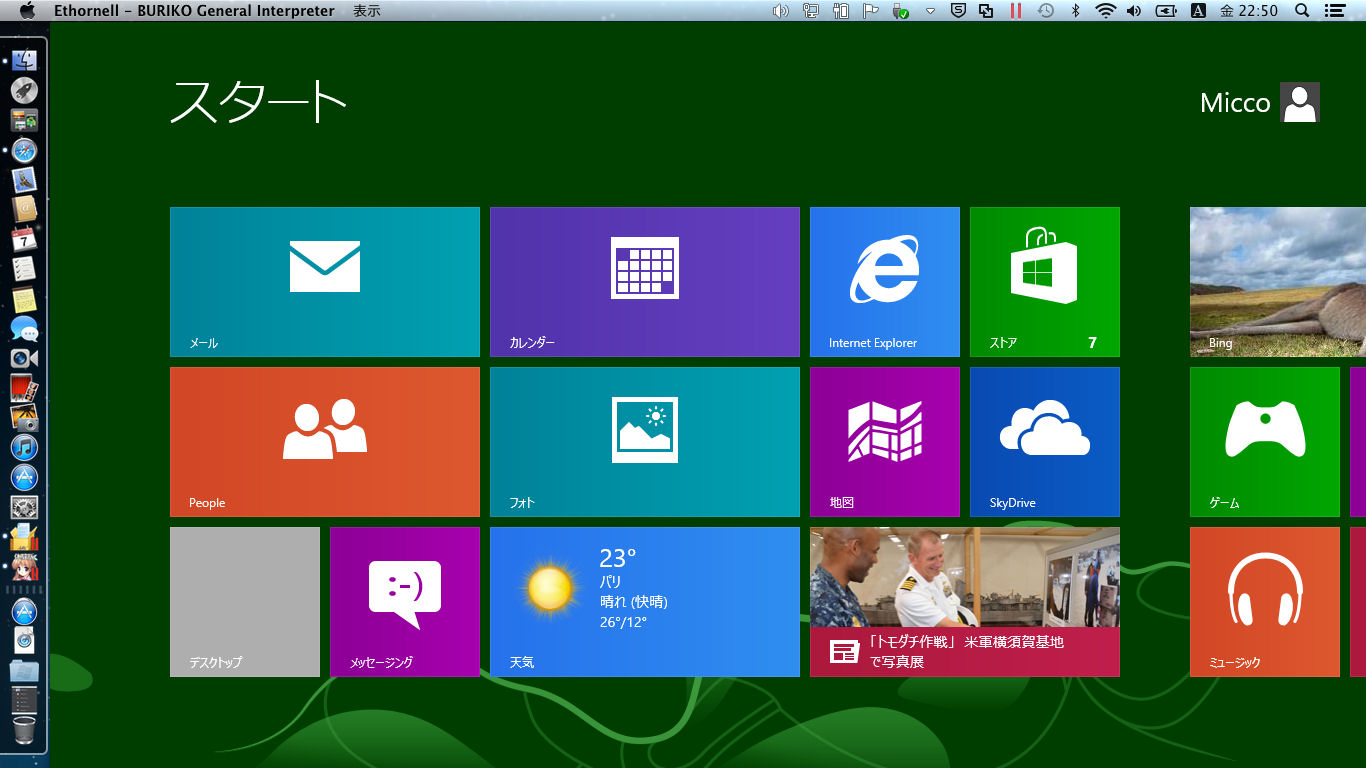
Task: Expand the menu bar triangle dropdown
Action: tap(930, 11)
